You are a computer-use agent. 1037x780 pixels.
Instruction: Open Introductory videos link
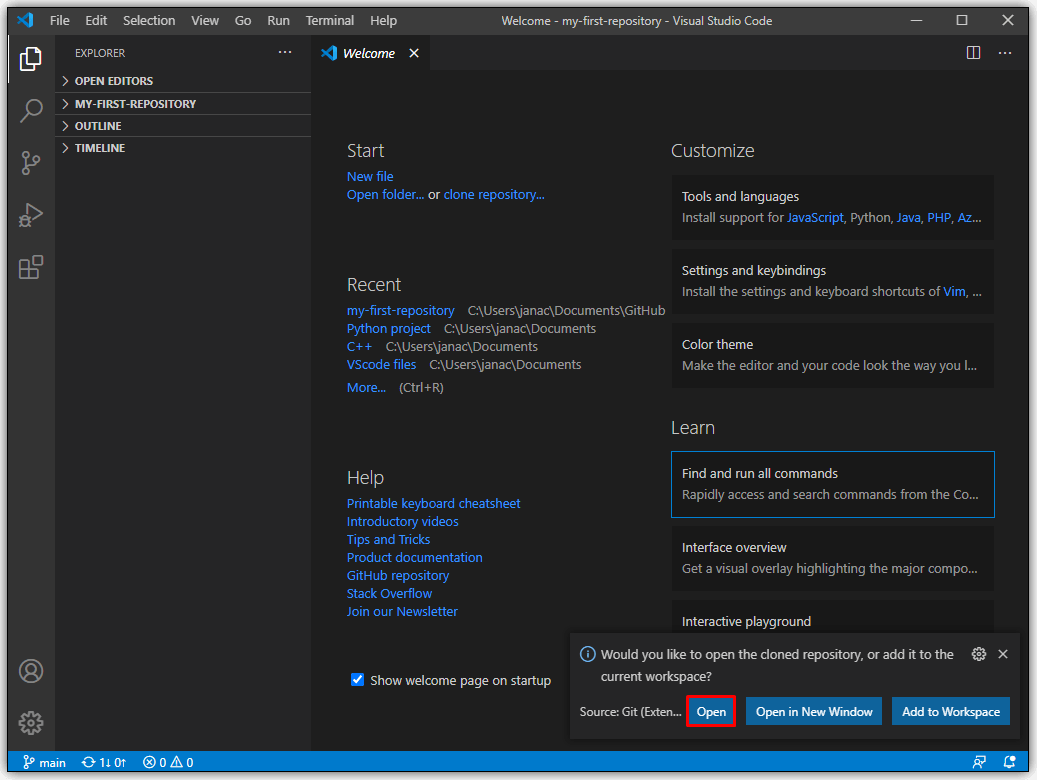402,521
